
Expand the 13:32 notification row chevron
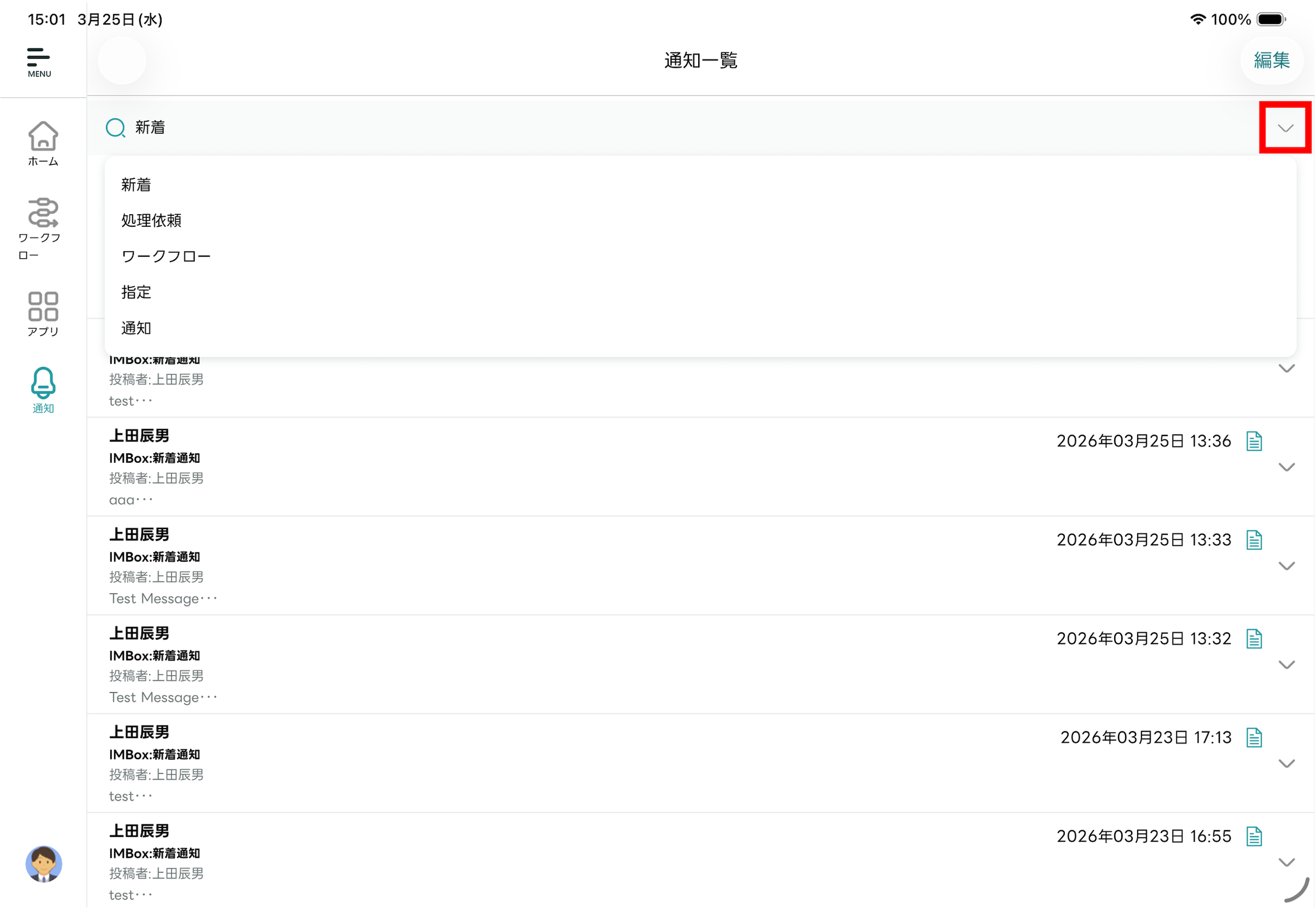pyautogui.click(x=1287, y=664)
